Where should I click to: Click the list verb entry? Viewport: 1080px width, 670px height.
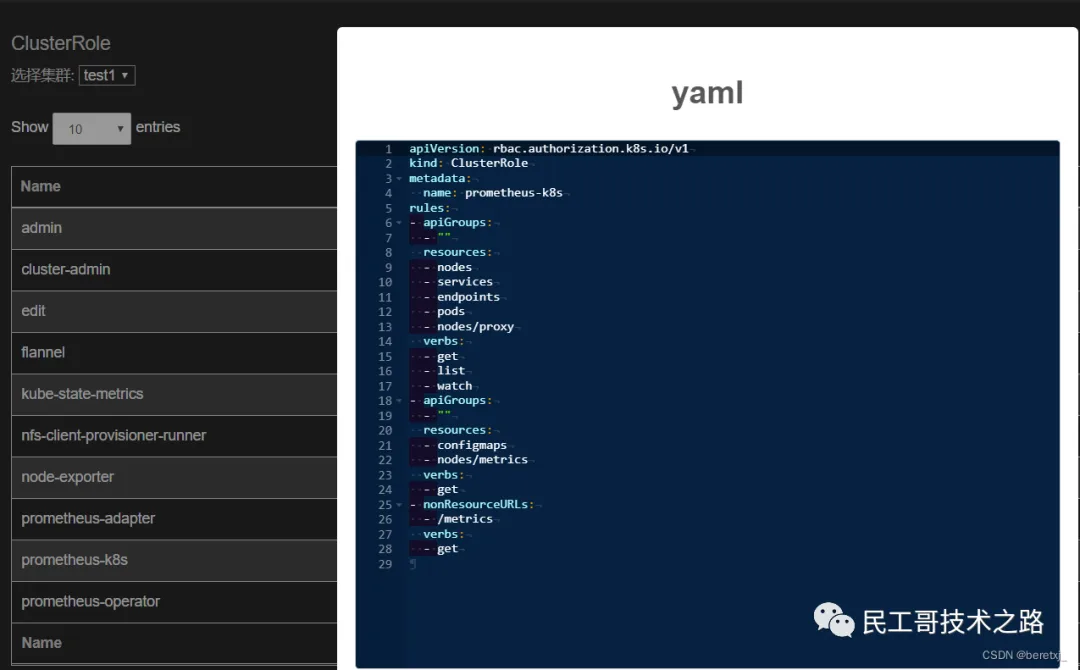[x=450, y=371]
